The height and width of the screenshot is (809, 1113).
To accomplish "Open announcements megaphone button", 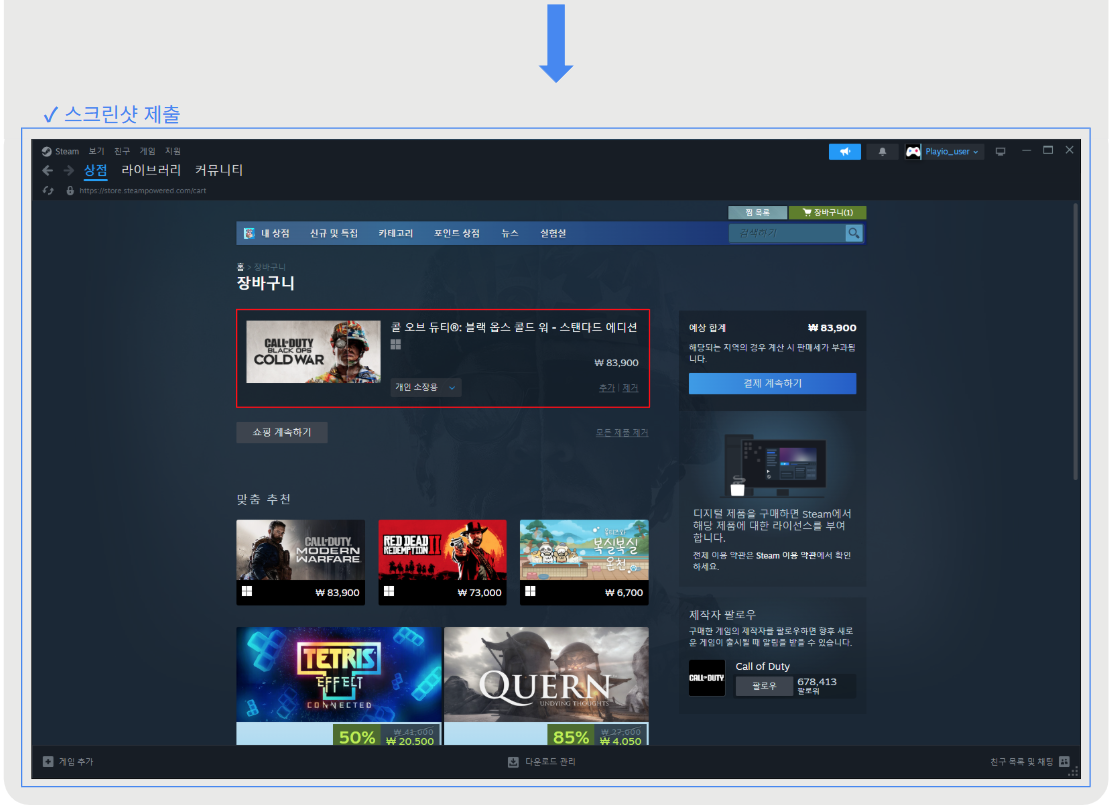I will (845, 152).
